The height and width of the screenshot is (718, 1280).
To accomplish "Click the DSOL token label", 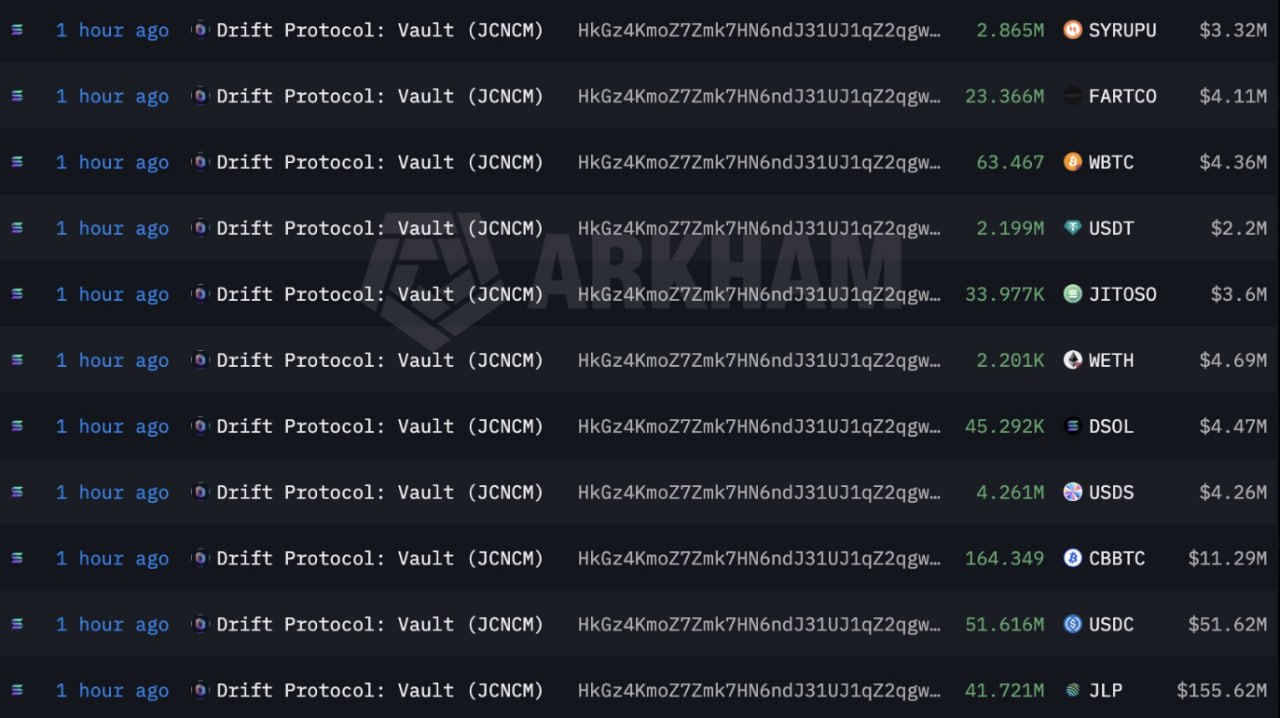I will [1111, 426].
